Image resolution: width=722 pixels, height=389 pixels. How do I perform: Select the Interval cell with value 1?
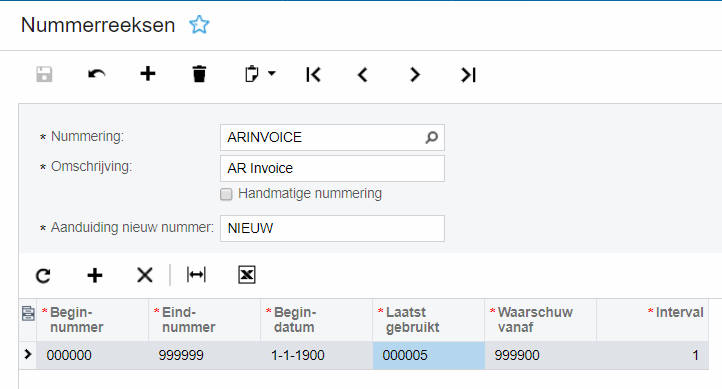[x=652, y=355]
